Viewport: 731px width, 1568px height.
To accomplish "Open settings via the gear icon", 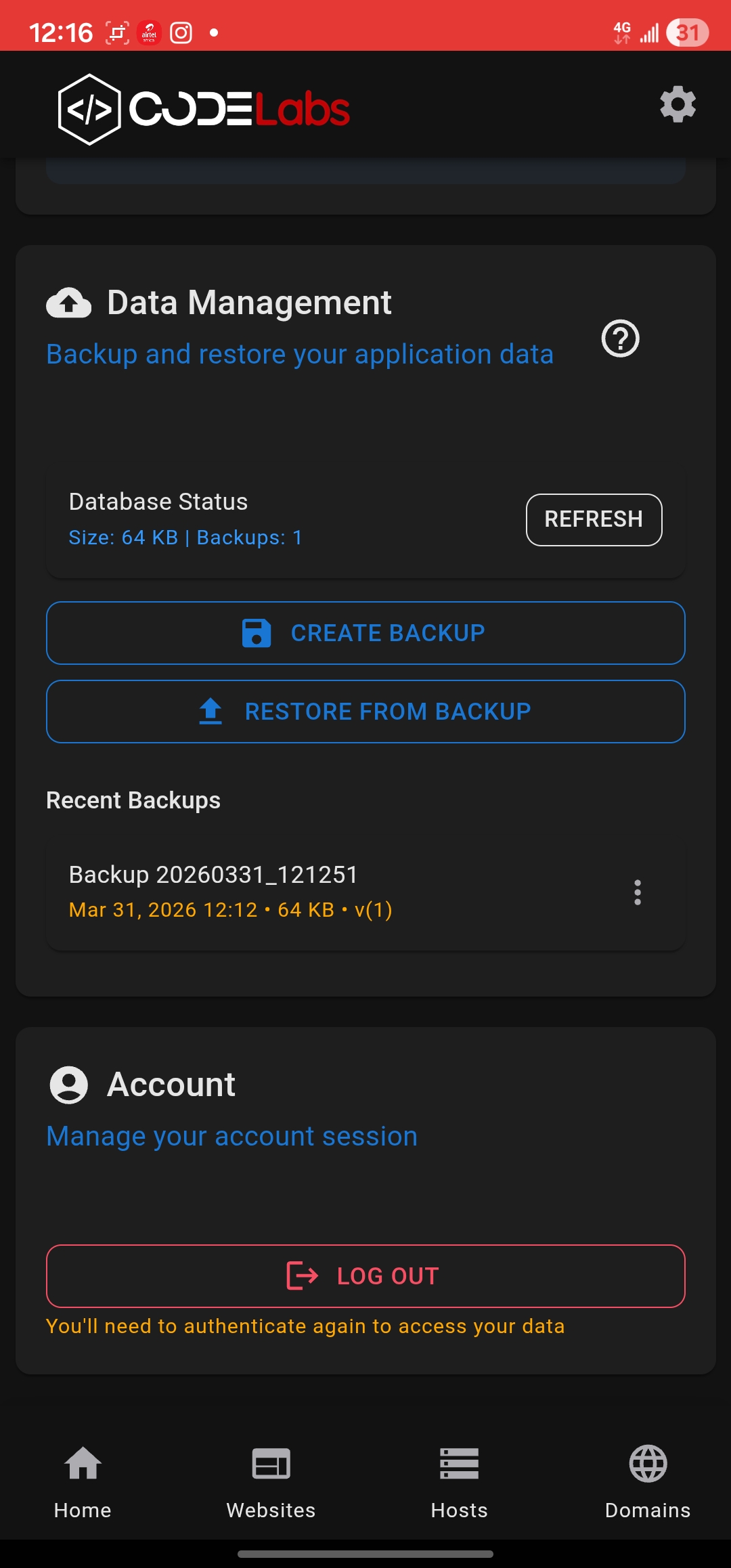I will click(x=677, y=104).
